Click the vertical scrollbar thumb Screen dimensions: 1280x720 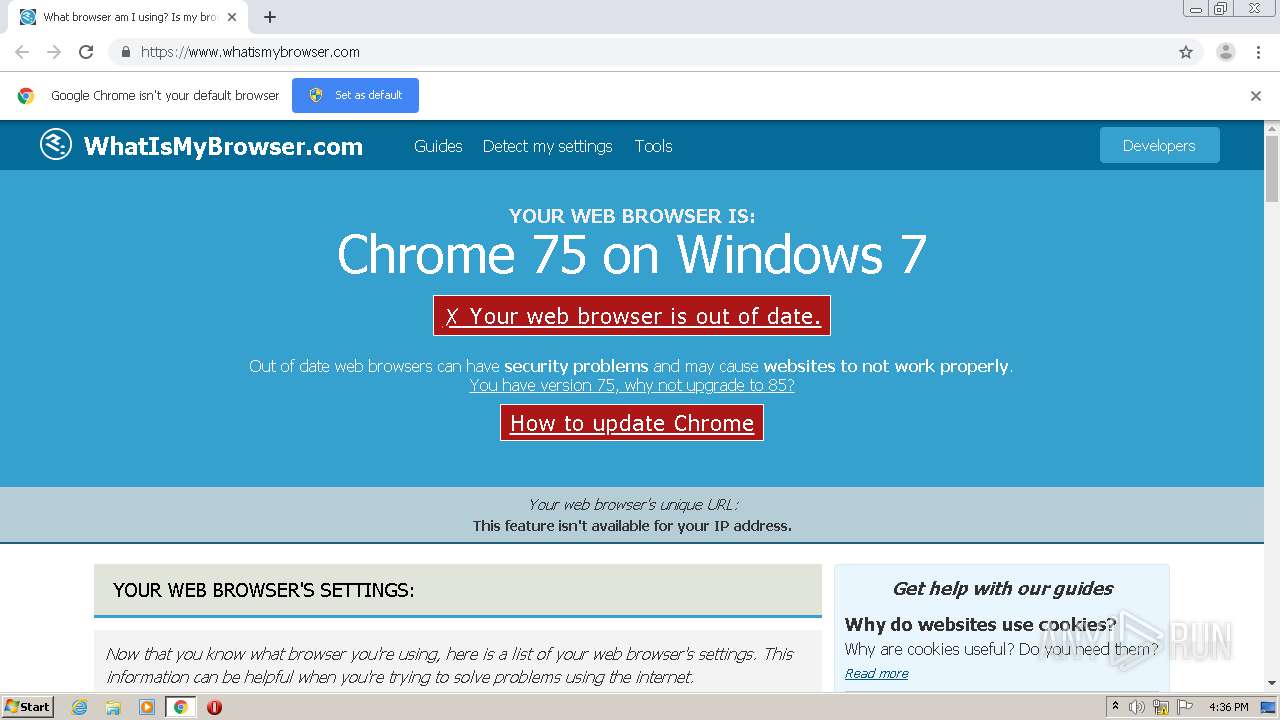click(x=1272, y=168)
